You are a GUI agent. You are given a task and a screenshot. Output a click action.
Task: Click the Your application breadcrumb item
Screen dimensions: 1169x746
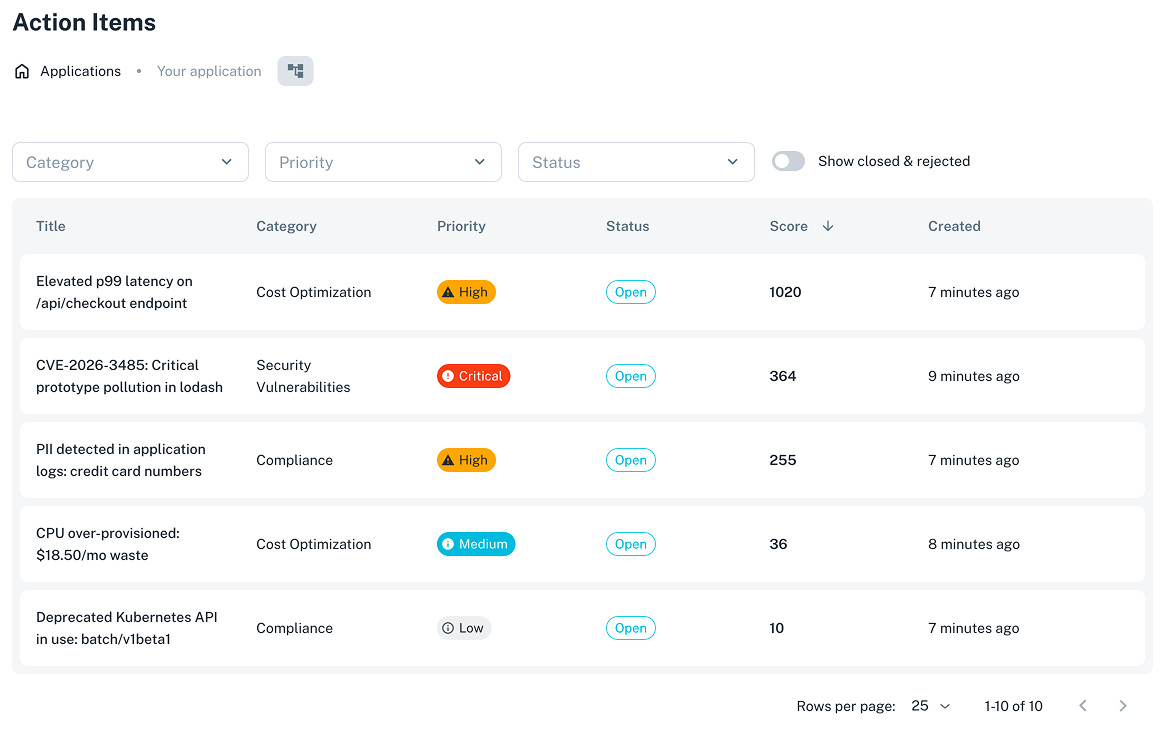point(209,71)
